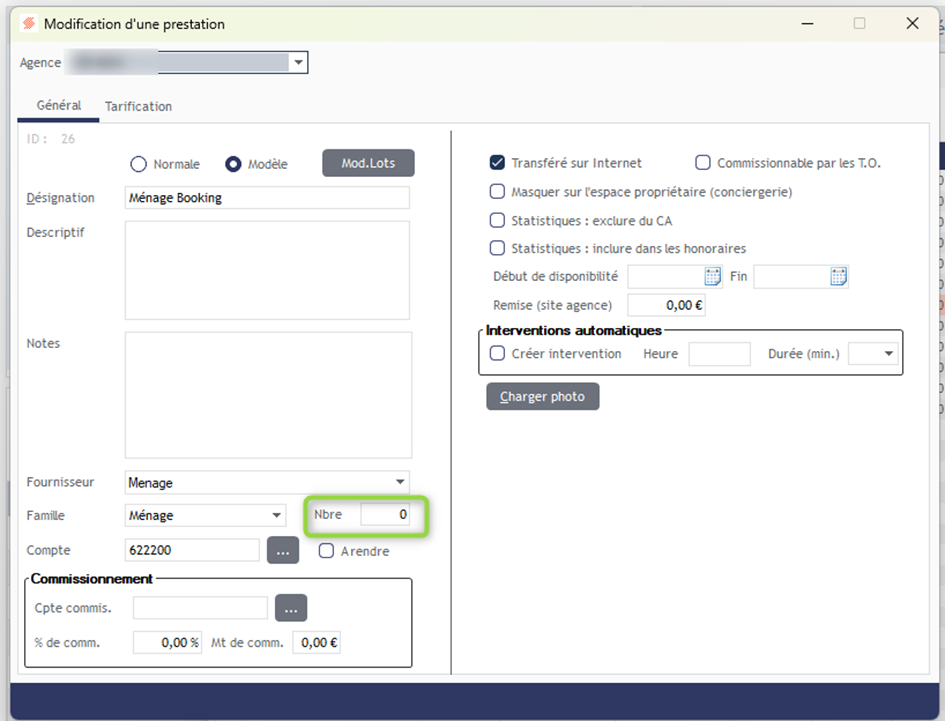Open calendar picker for Début de disponibilité
Image resolution: width=945 pixels, height=721 pixels.
[713, 276]
